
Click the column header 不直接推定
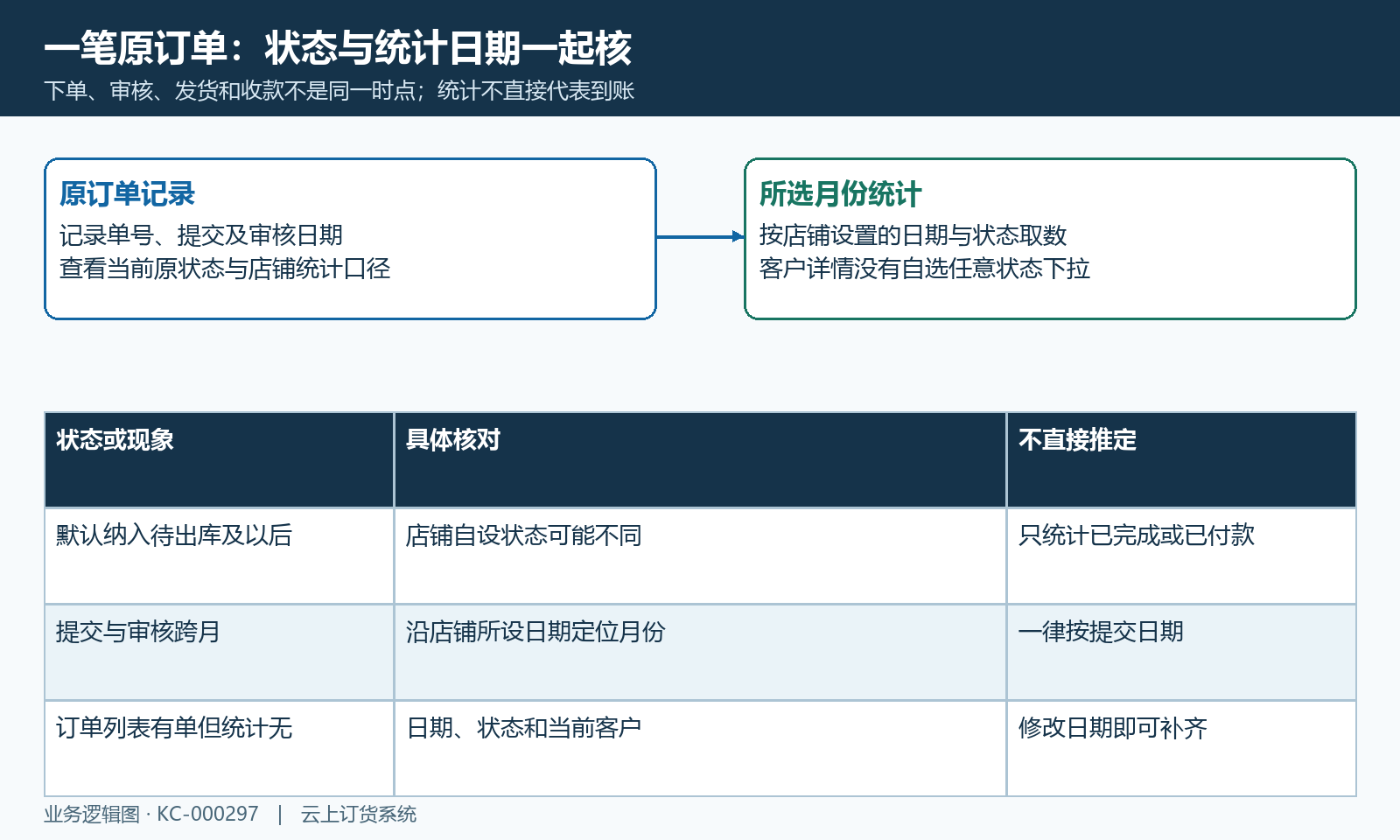(1181, 460)
